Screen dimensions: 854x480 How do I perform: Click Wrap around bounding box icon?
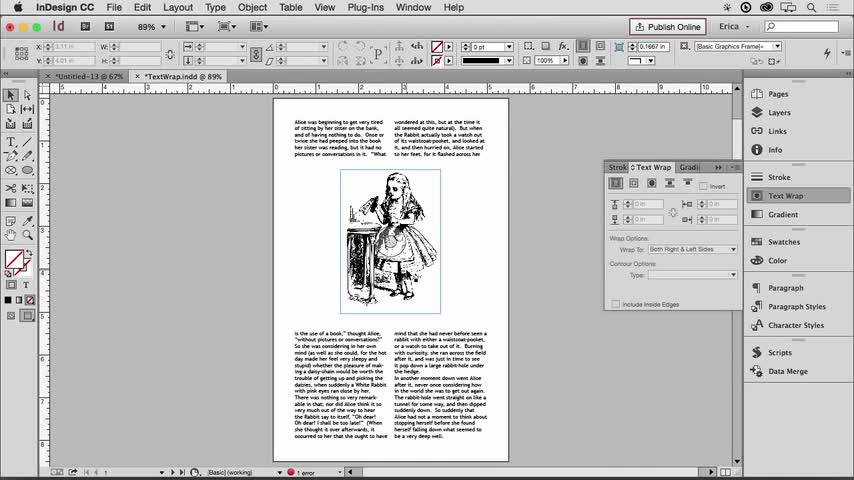pyautogui.click(x=634, y=183)
